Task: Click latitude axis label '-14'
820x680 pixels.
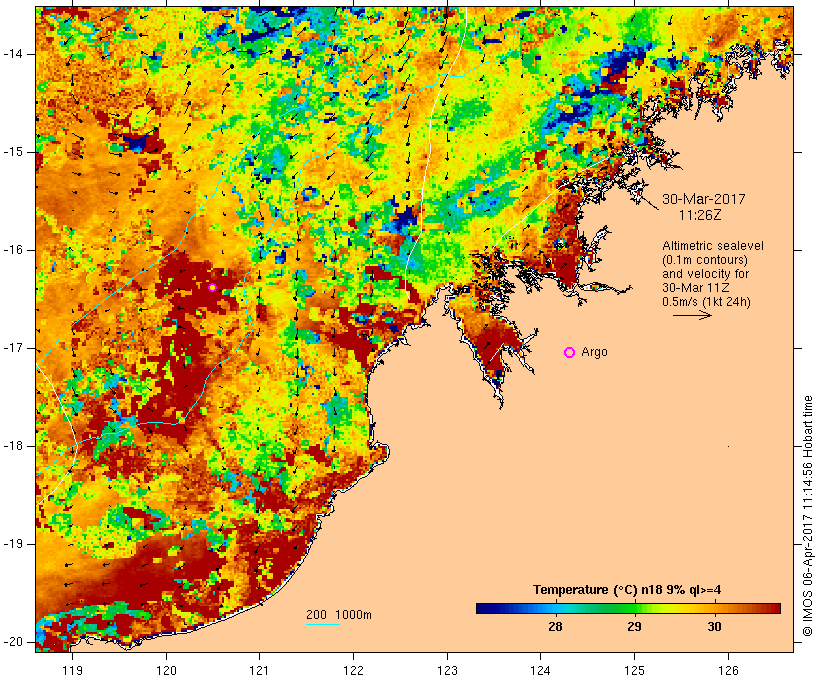Action: click(x=13, y=54)
